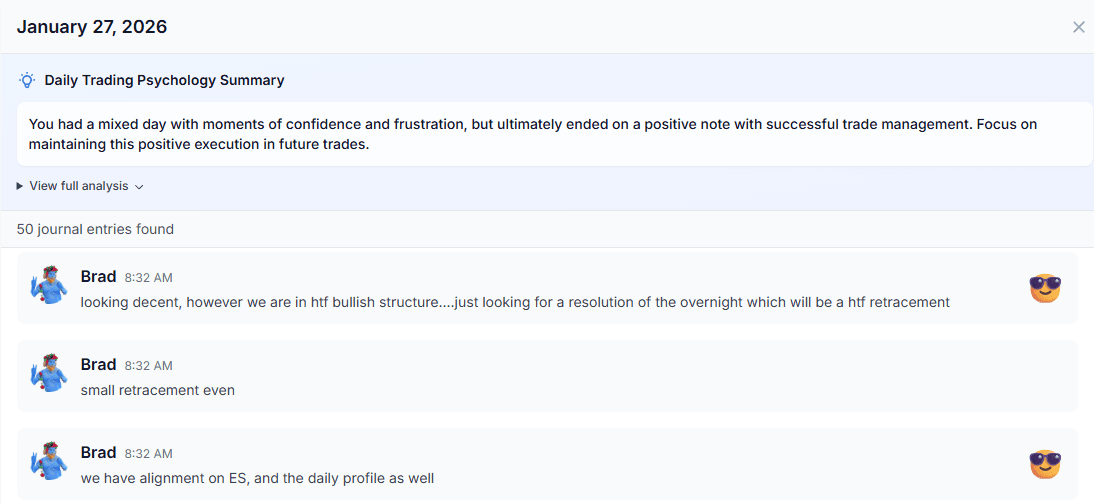Click the 8:32 AM timestamp on the "looking decent" entry

[148, 278]
